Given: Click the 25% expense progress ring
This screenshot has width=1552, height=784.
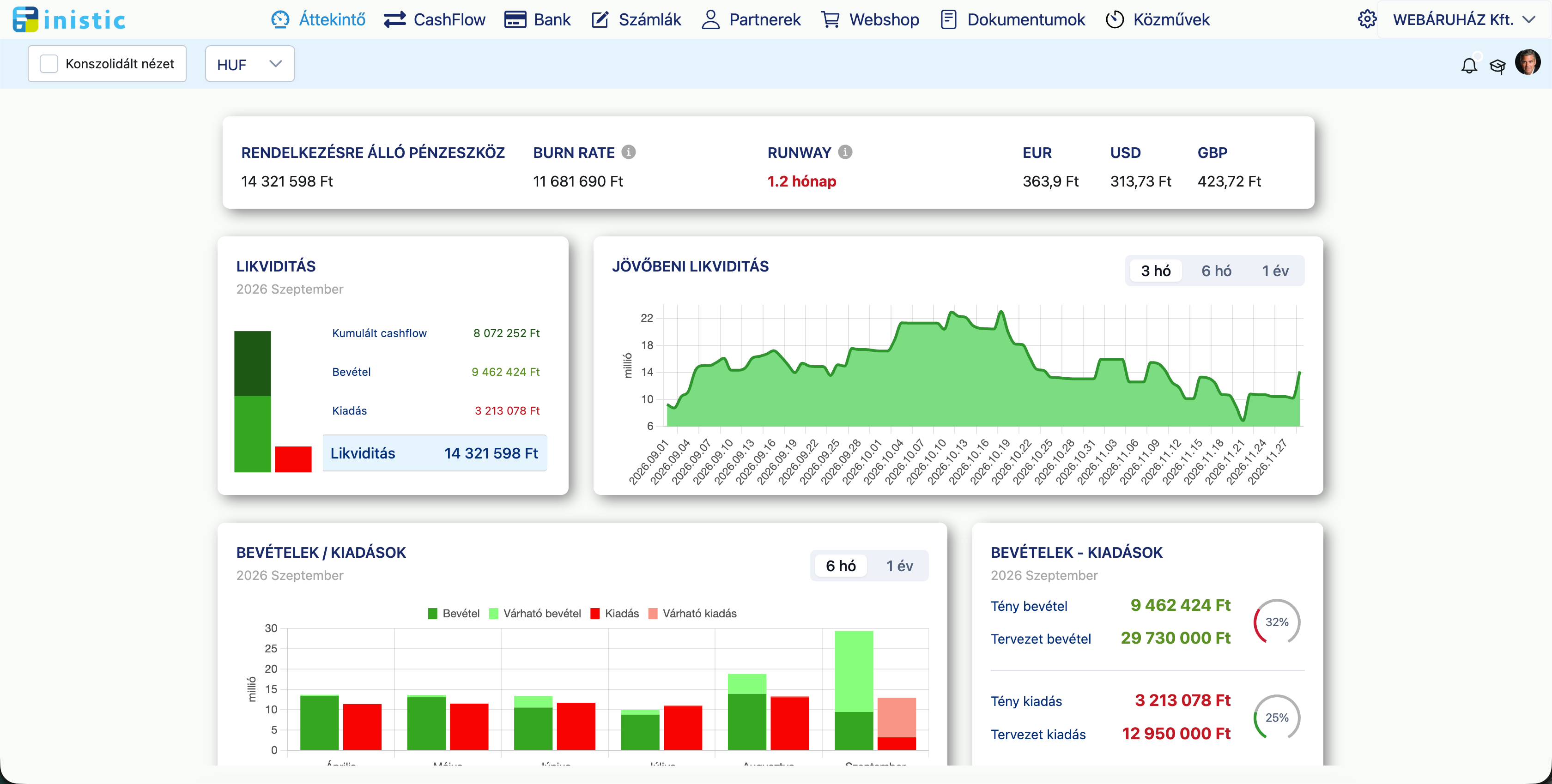Looking at the screenshot, I should click(1277, 717).
